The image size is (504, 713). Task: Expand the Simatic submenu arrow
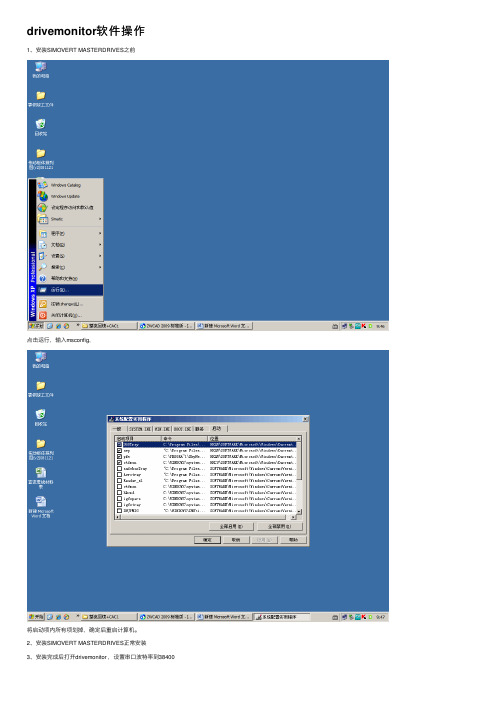pos(100,219)
